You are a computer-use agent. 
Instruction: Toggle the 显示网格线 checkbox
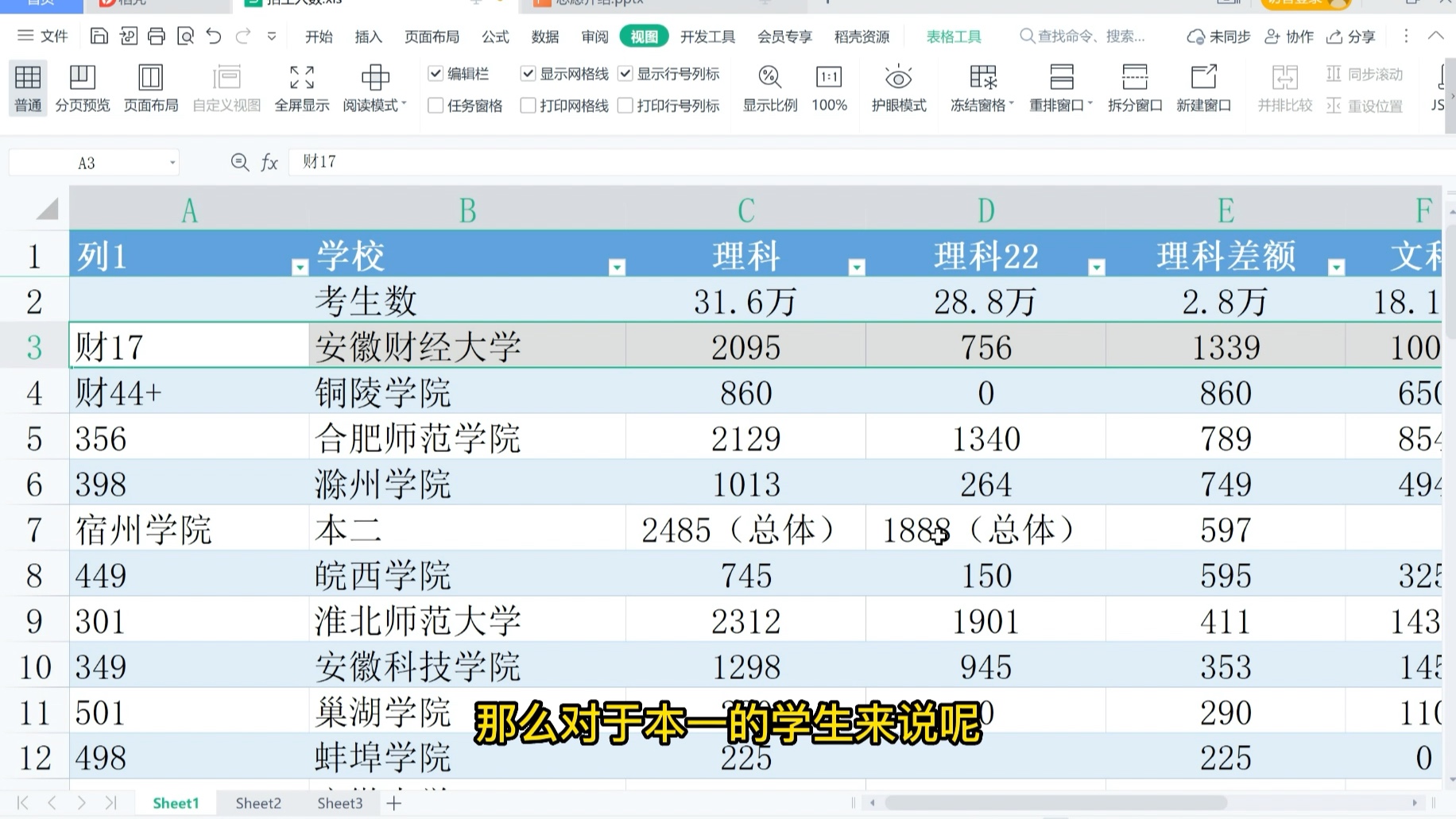click(528, 74)
